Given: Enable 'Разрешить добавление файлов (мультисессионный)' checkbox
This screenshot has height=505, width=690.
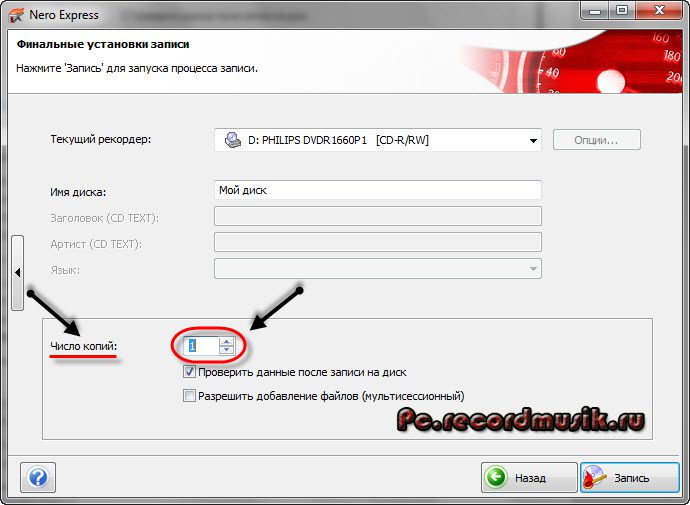Looking at the screenshot, I should pyautogui.click(x=189, y=396).
